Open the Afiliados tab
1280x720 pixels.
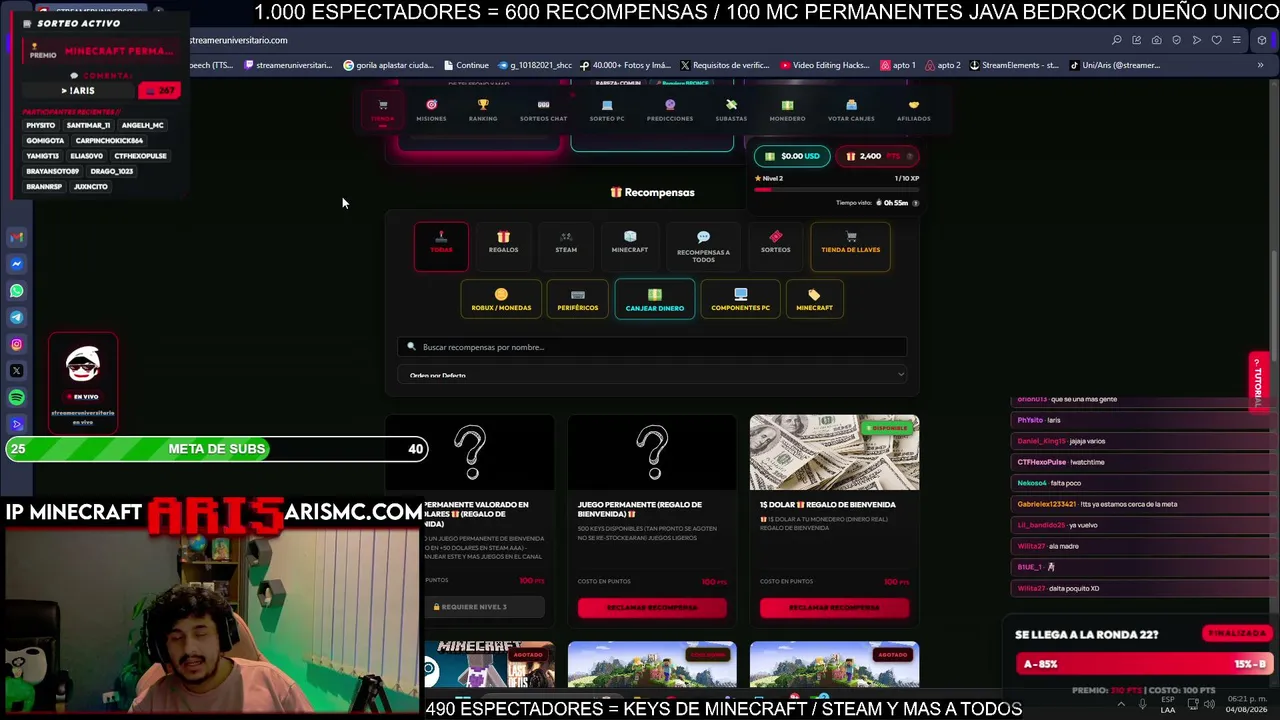(x=913, y=110)
